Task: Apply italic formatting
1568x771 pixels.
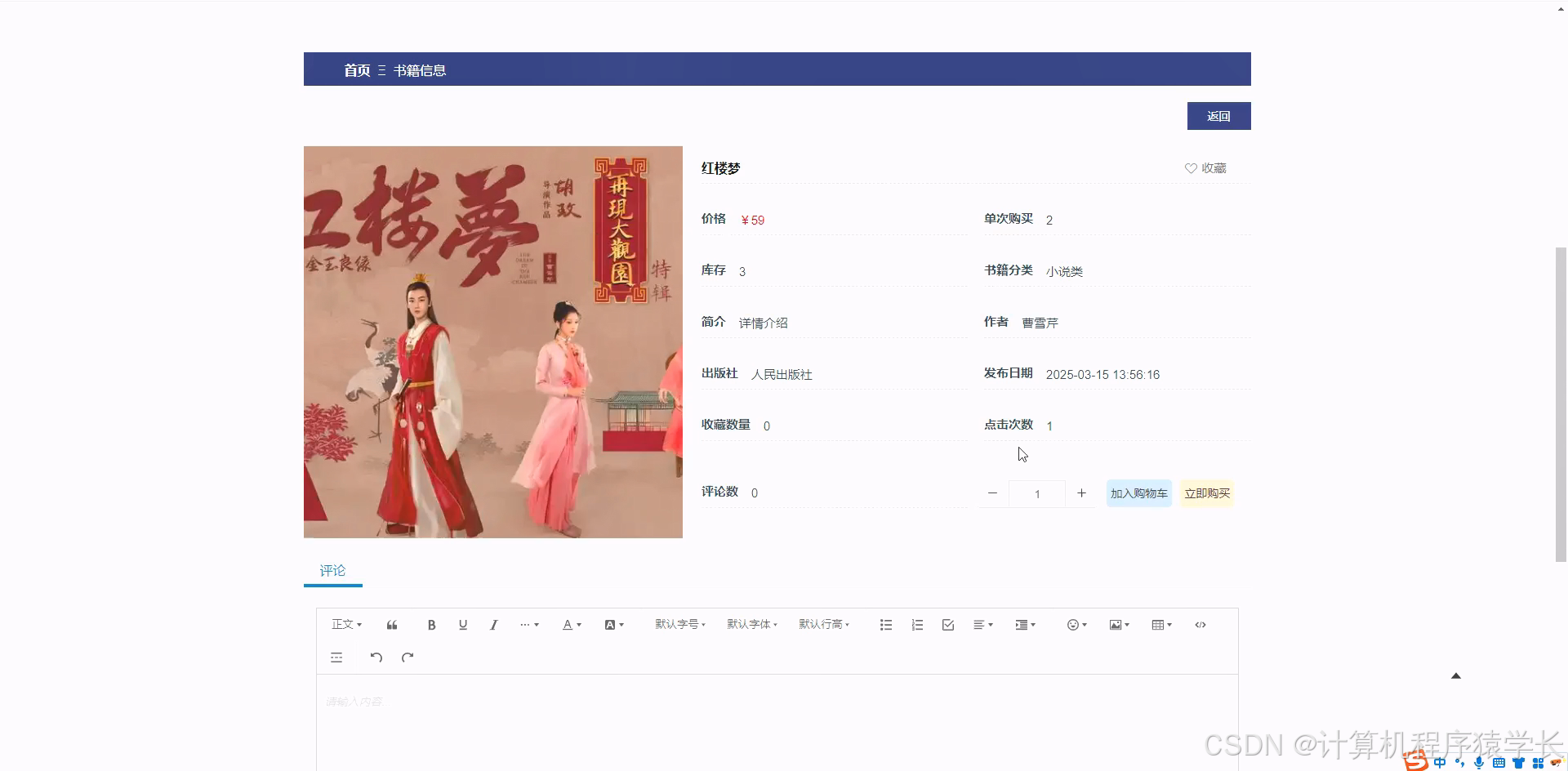Action: click(493, 624)
